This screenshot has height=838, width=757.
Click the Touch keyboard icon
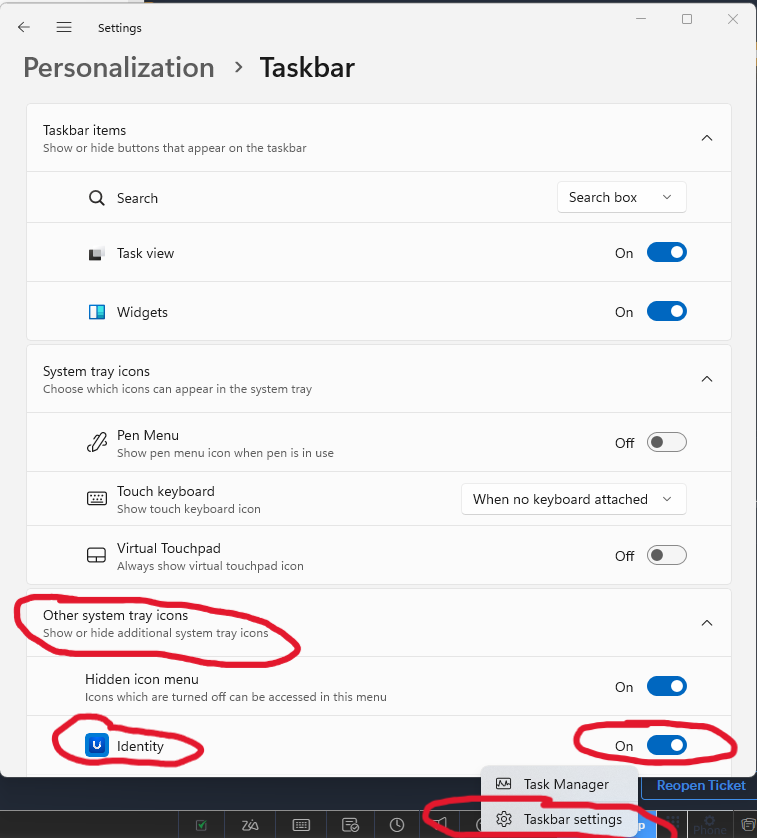pos(97,499)
